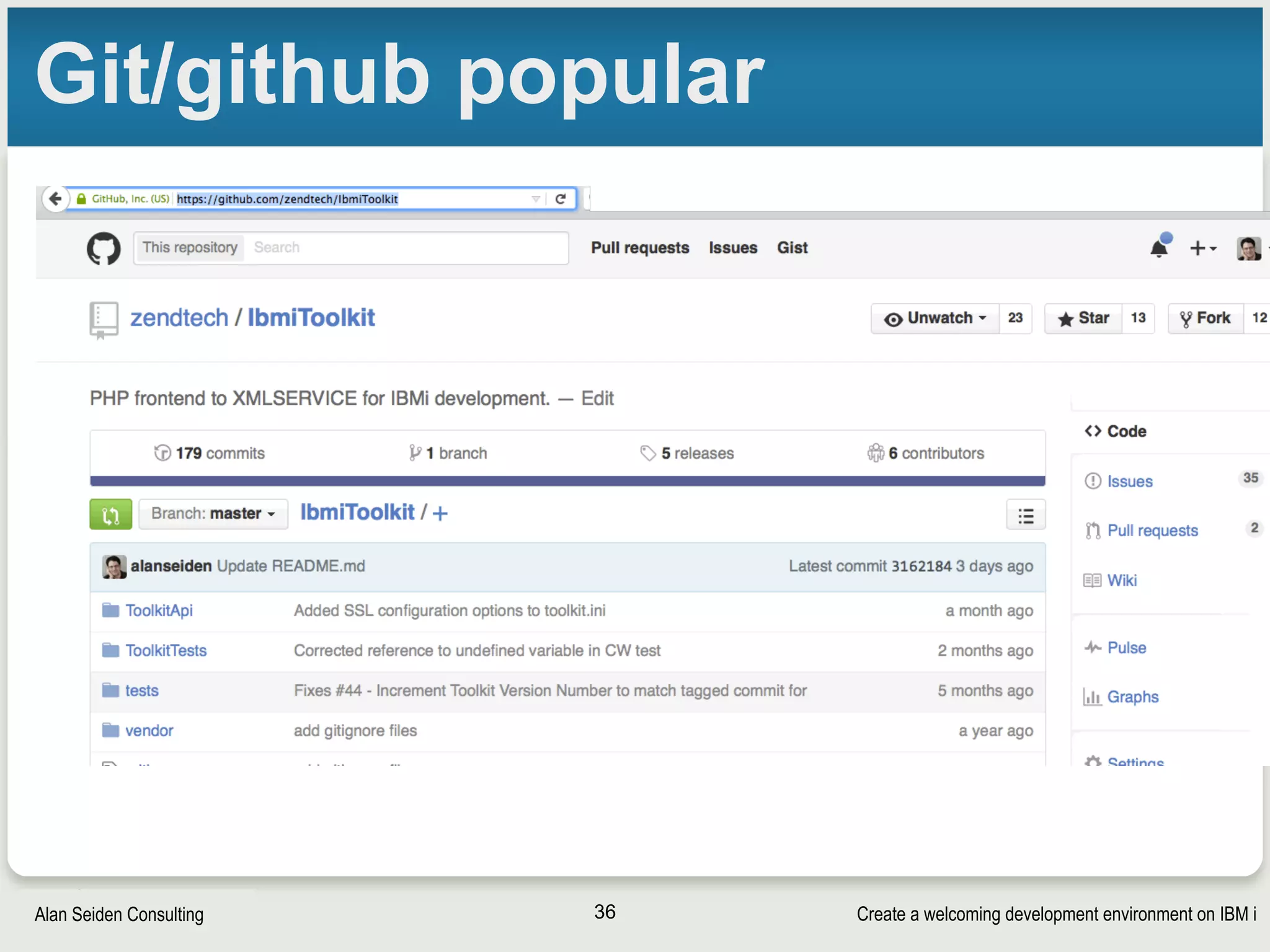Image resolution: width=1270 pixels, height=952 pixels.
Task: Create a new file with plus icon
Action: pos(440,514)
